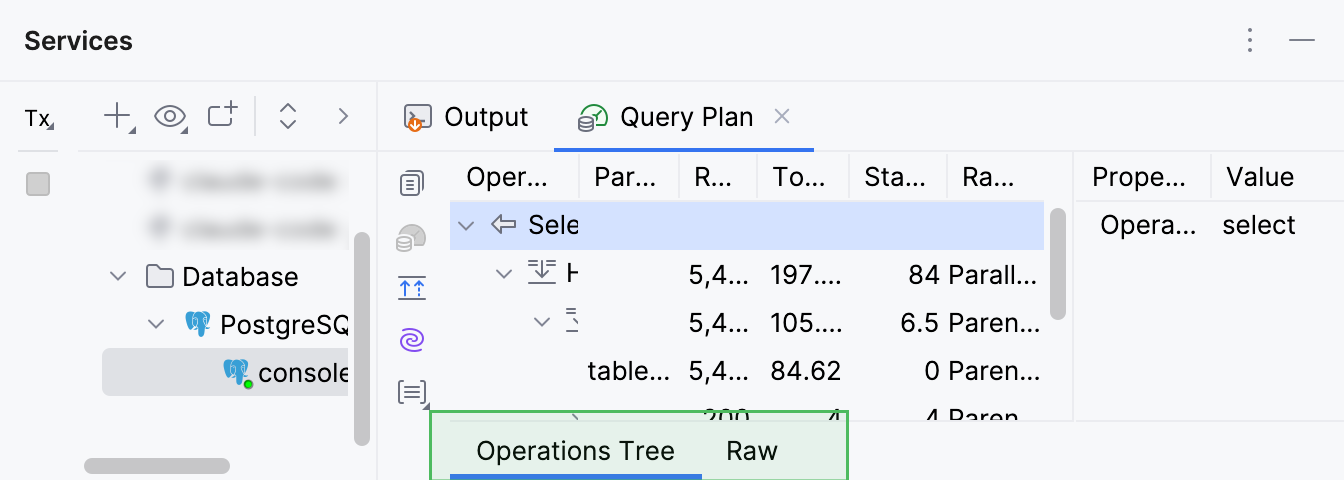The width and height of the screenshot is (1344, 480).
Task: Click the table... parameter cell
Action: point(629,371)
